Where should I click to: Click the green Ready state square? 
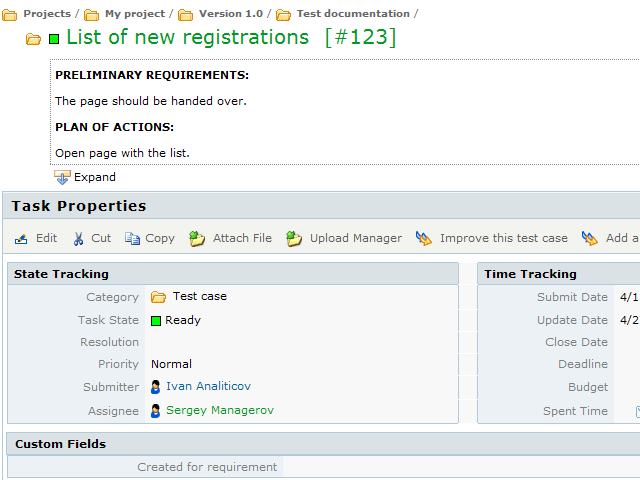click(x=156, y=321)
